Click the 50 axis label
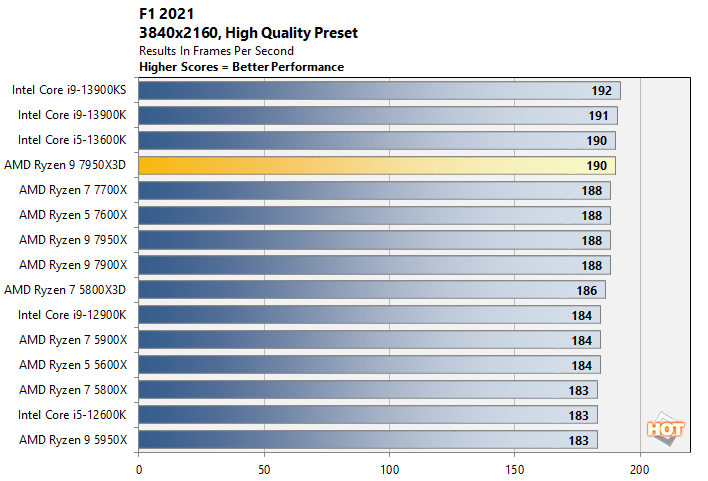708x481 pixels. 264,470
